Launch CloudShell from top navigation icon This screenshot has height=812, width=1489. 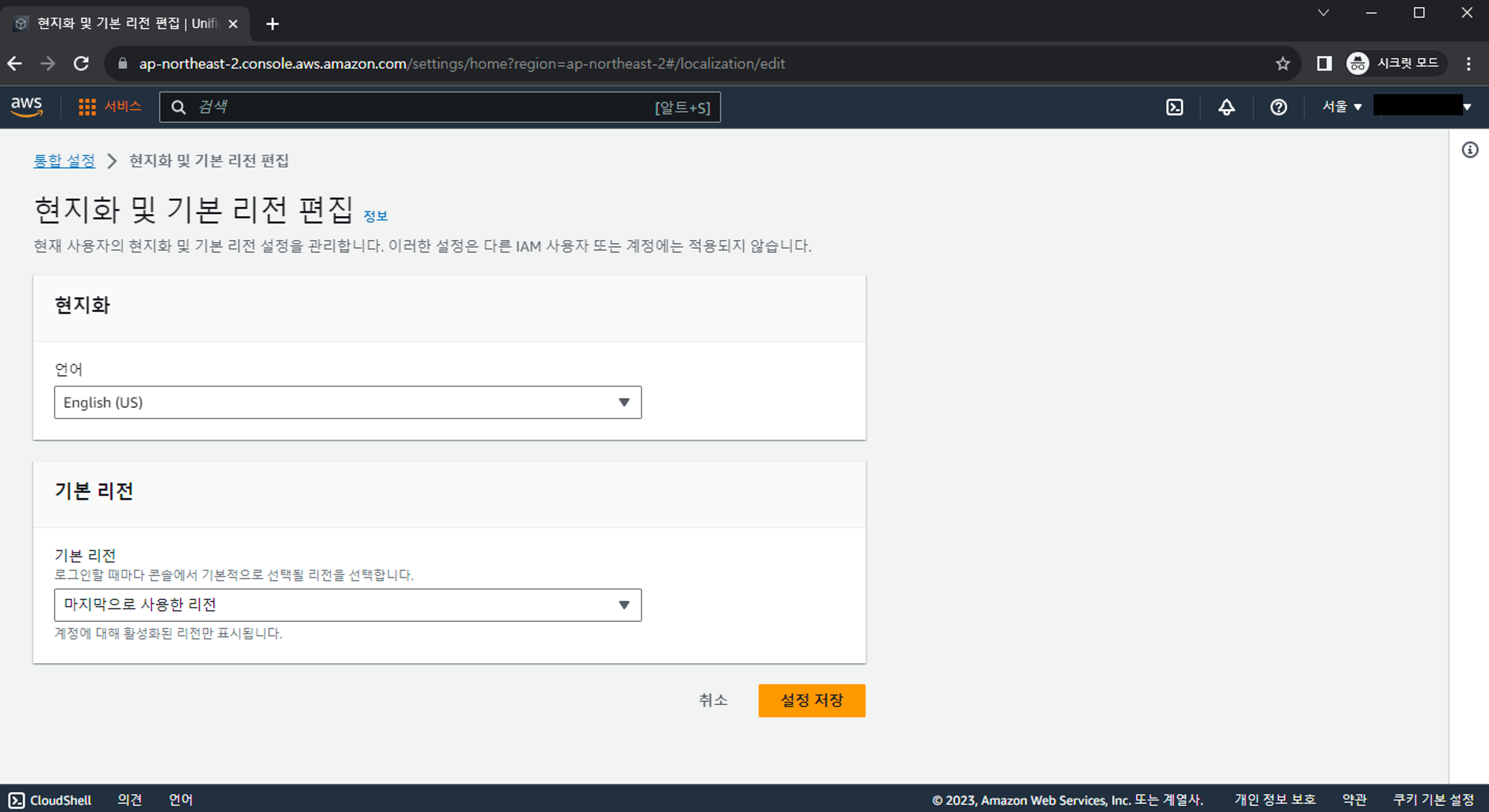coord(1174,107)
